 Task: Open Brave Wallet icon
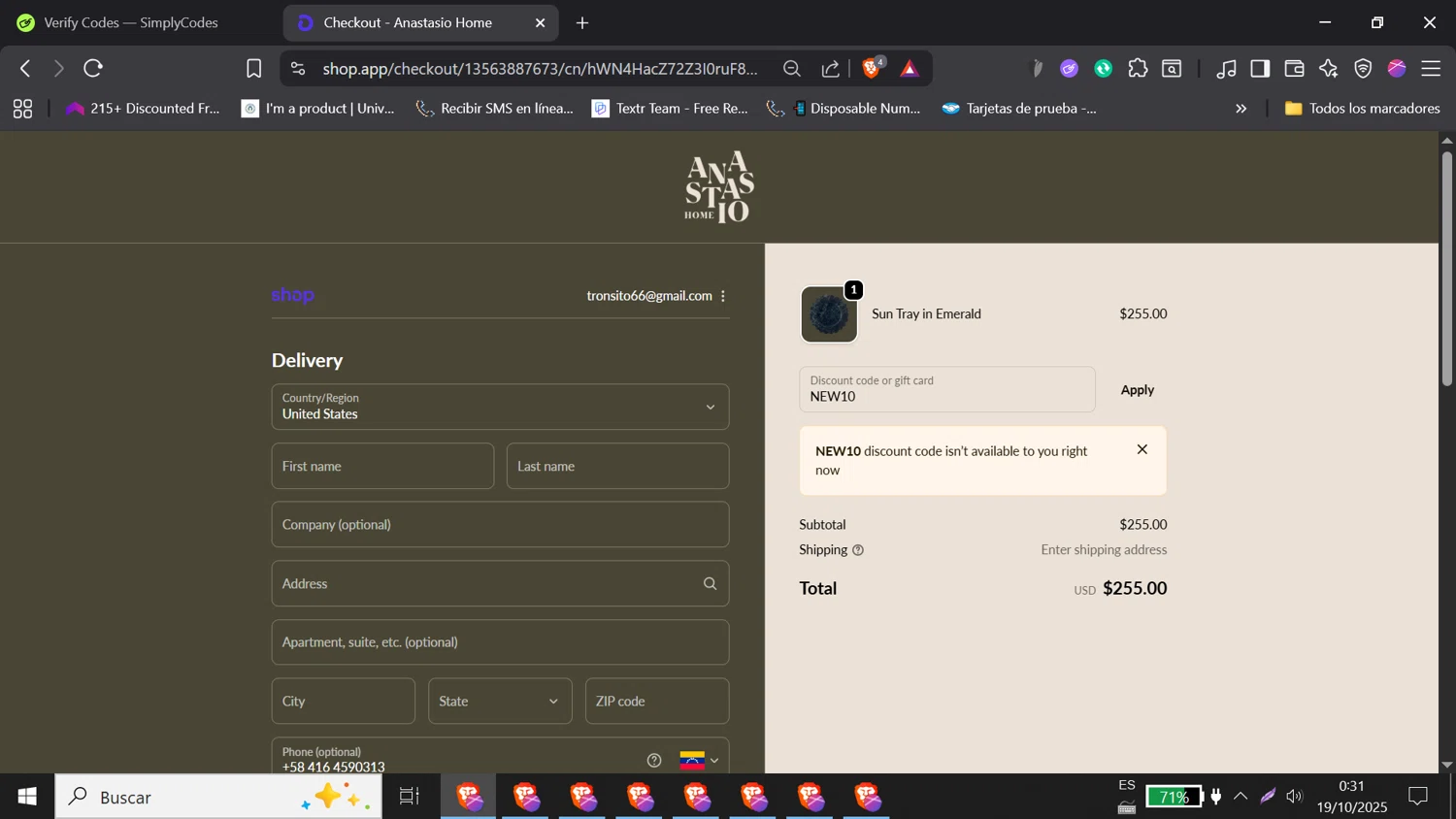click(1294, 68)
